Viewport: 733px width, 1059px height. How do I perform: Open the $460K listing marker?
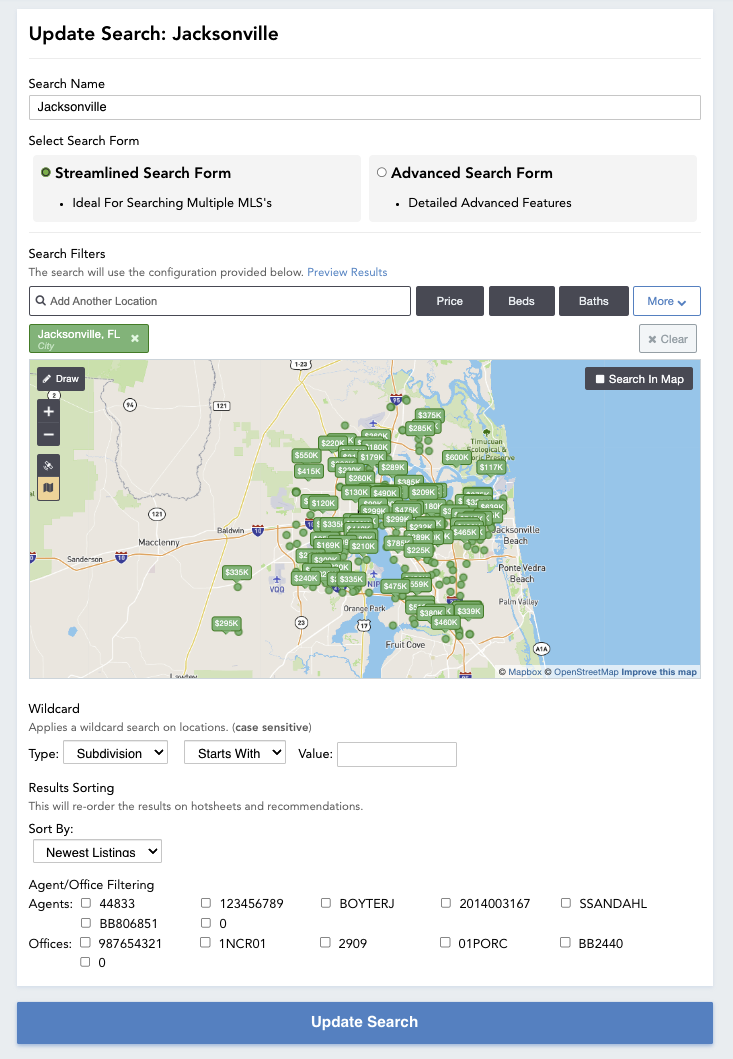[x=446, y=623]
